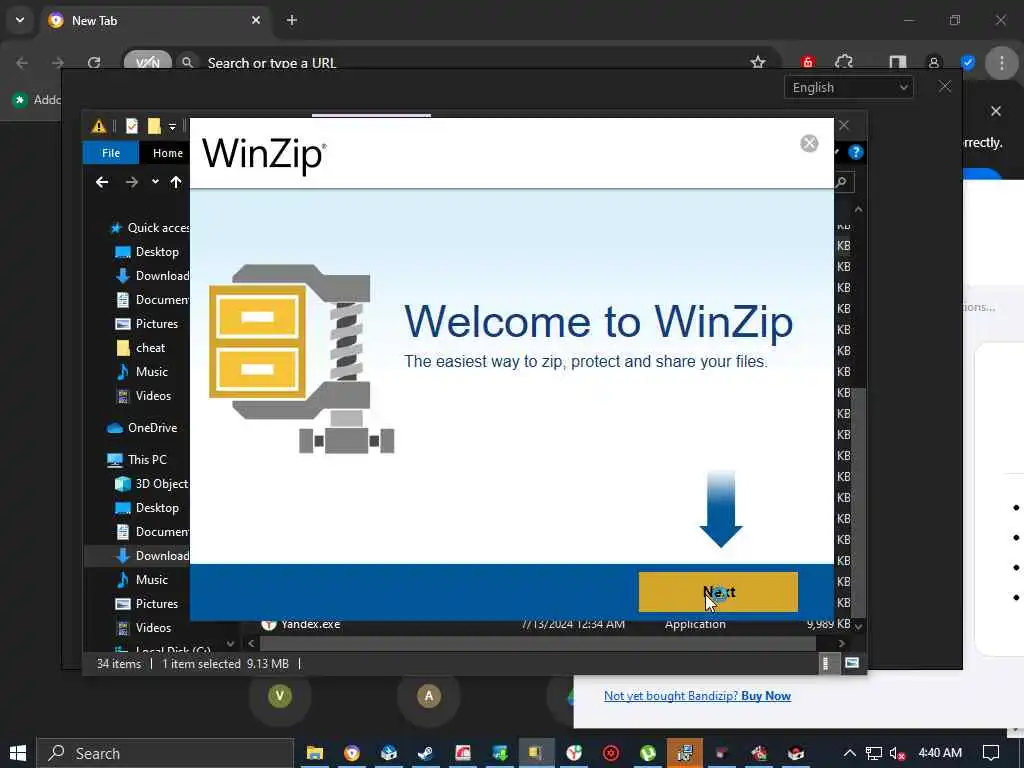Switch Explorer to large icons view
This screenshot has height=768, width=1024.
tap(852, 664)
